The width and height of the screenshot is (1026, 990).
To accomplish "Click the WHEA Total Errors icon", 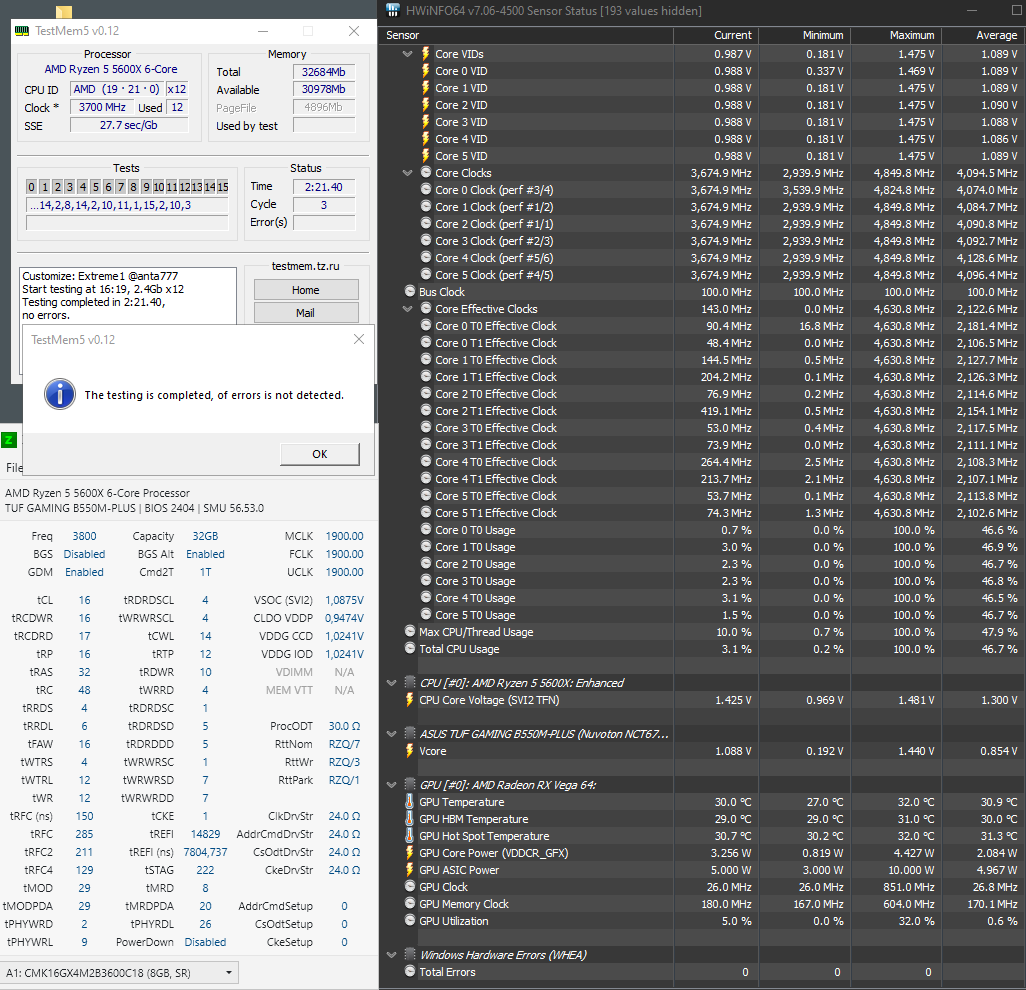I will pos(410,972).
